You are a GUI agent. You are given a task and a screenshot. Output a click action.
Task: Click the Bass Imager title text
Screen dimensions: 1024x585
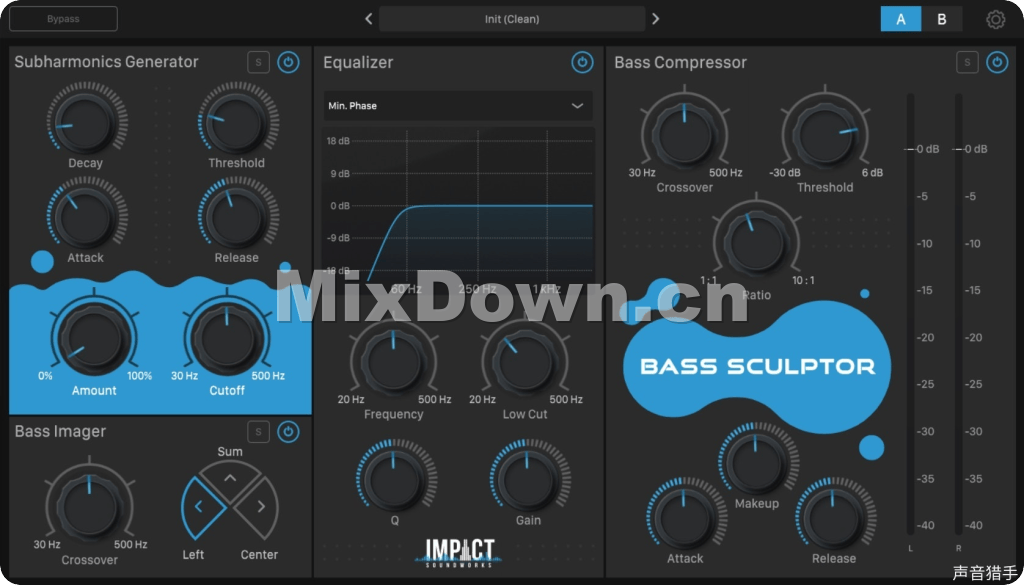60,432
